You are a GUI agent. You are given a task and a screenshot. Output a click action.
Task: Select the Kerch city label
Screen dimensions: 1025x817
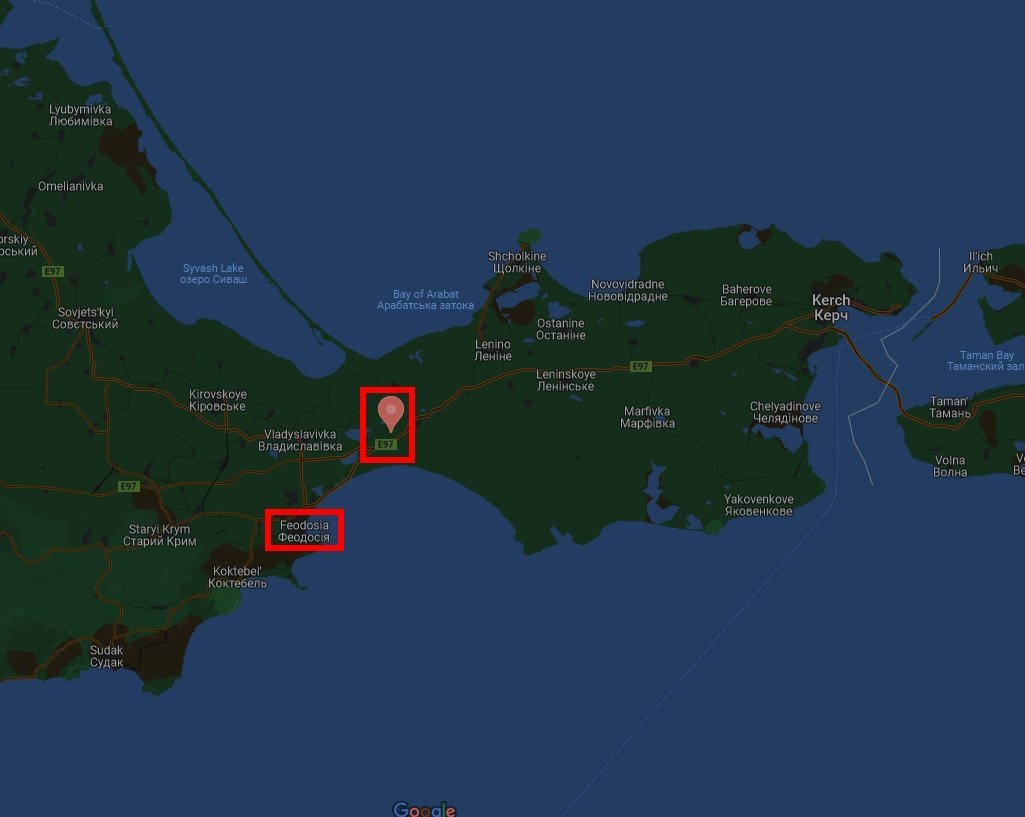[x=831, y=307]
